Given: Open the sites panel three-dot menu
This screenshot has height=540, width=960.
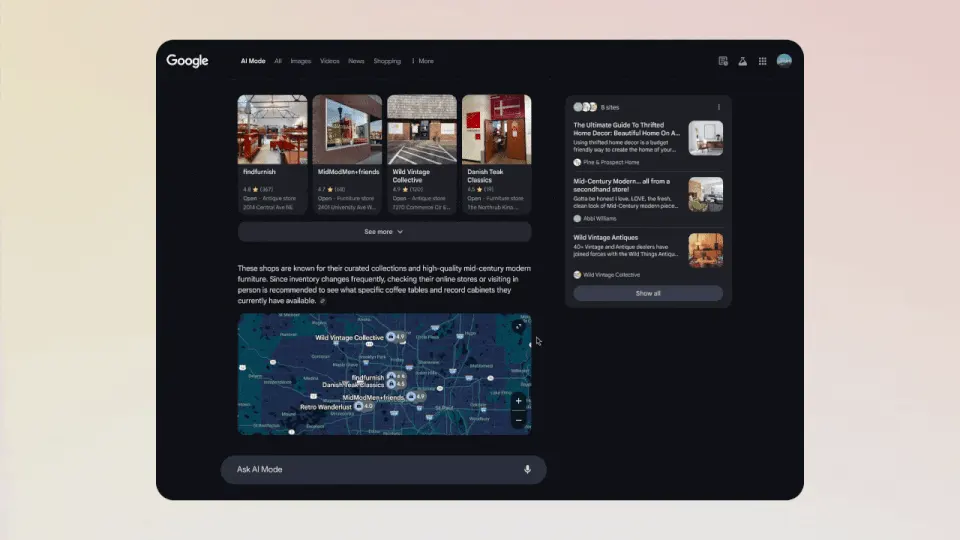Looking at the screenshot, I should [719, 107].
